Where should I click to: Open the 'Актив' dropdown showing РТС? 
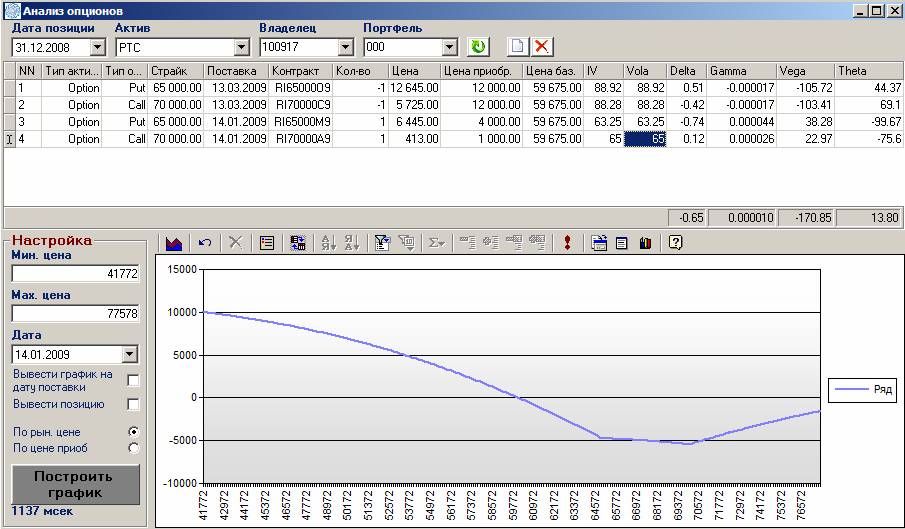click(241, 47)
